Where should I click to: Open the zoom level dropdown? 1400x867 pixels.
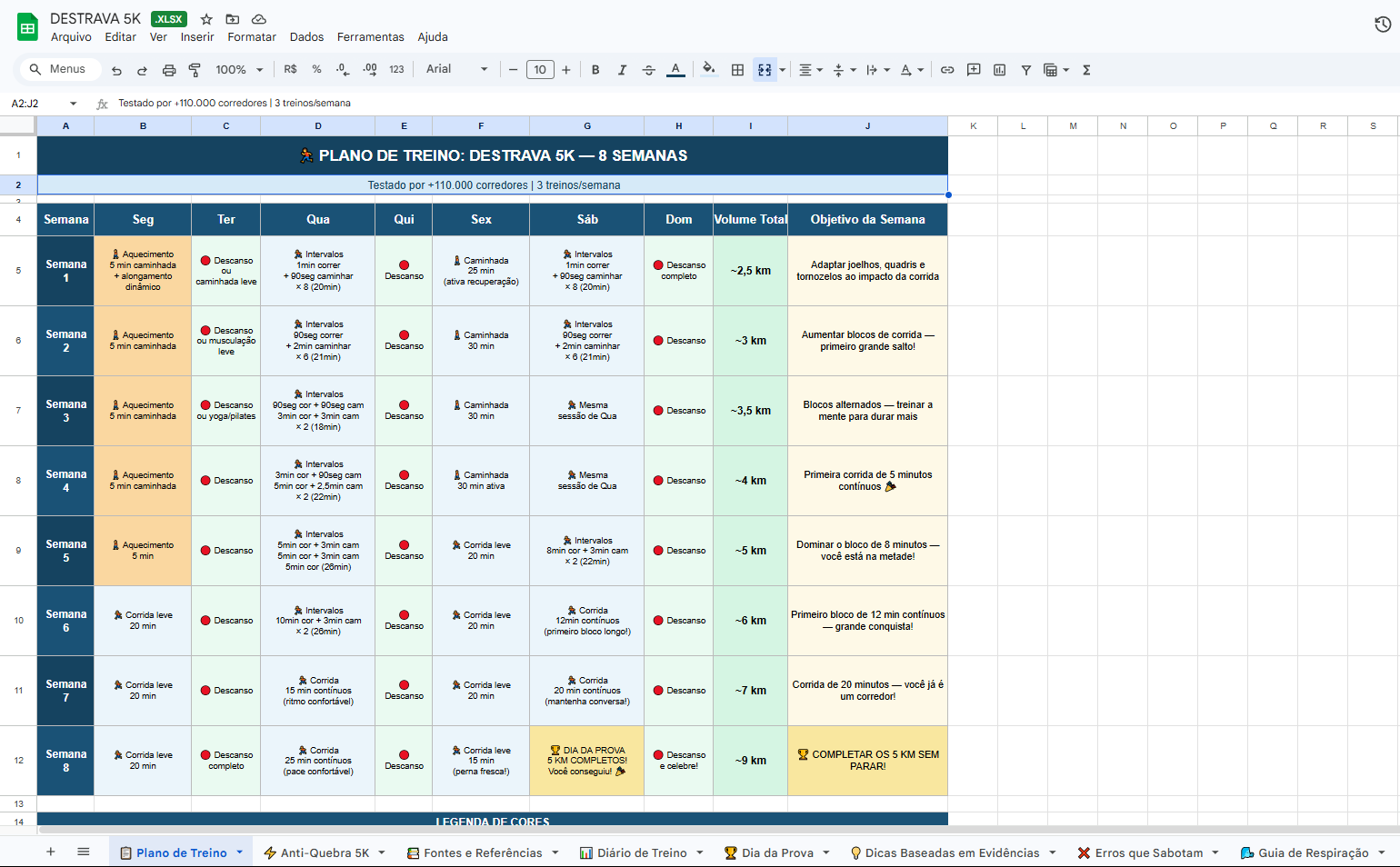(239, 70)
